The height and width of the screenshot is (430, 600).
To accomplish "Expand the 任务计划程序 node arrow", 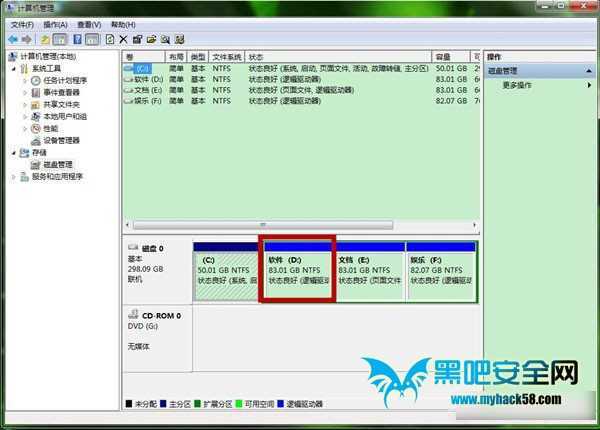I will point(24,81).
